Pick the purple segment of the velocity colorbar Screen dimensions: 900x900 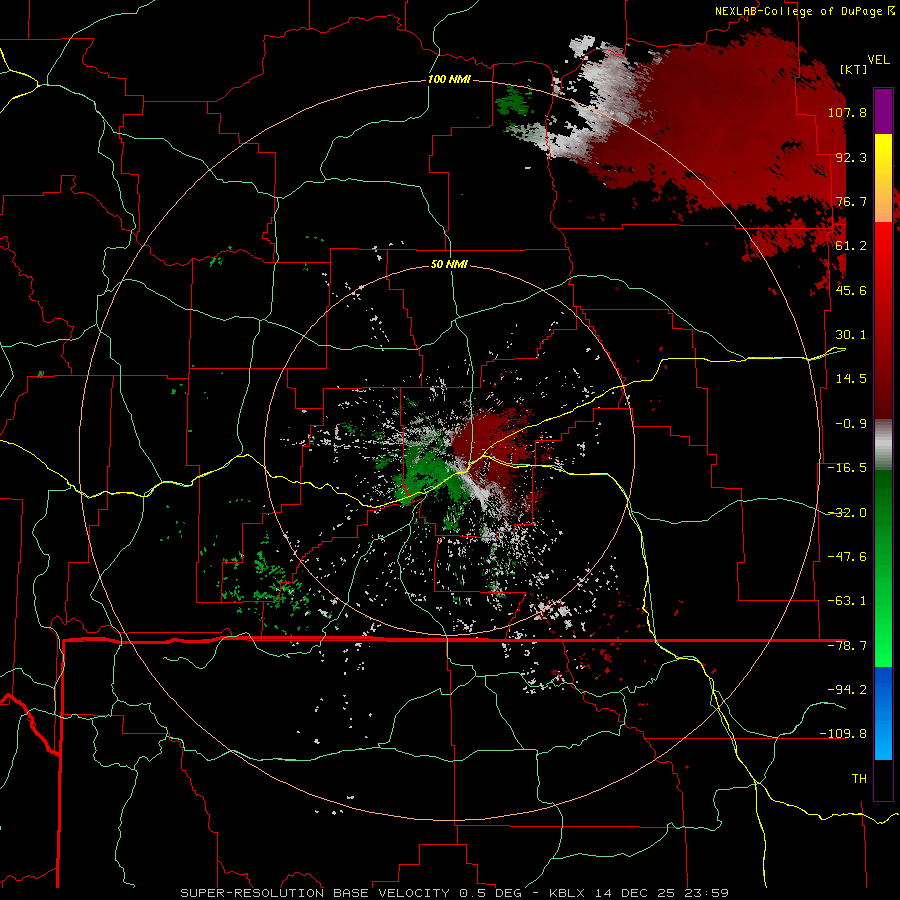(x=883, y=111)
